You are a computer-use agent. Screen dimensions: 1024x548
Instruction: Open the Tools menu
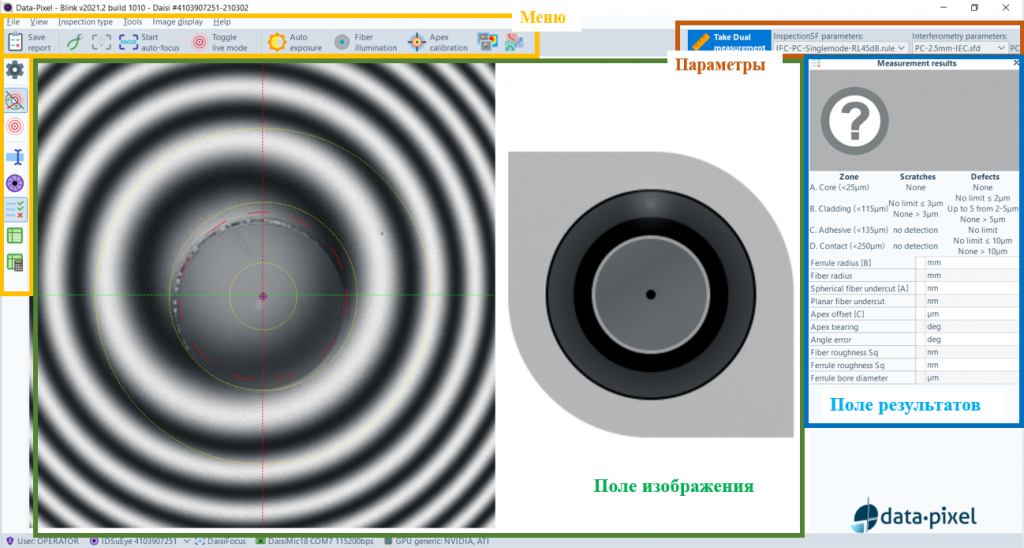132,21
